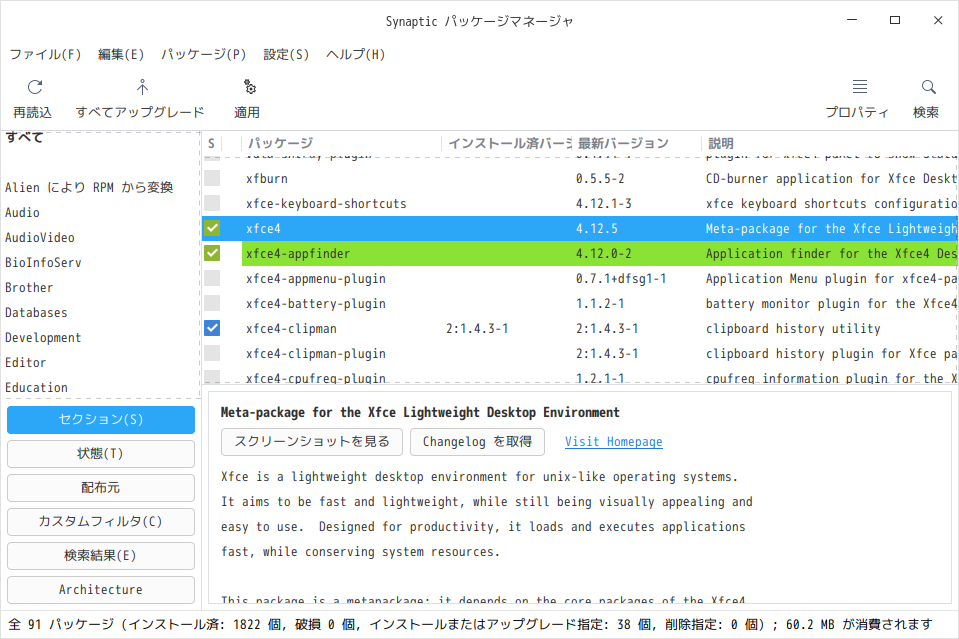Click the カスタムフィルタ(C) button

(x=101, y=522)
